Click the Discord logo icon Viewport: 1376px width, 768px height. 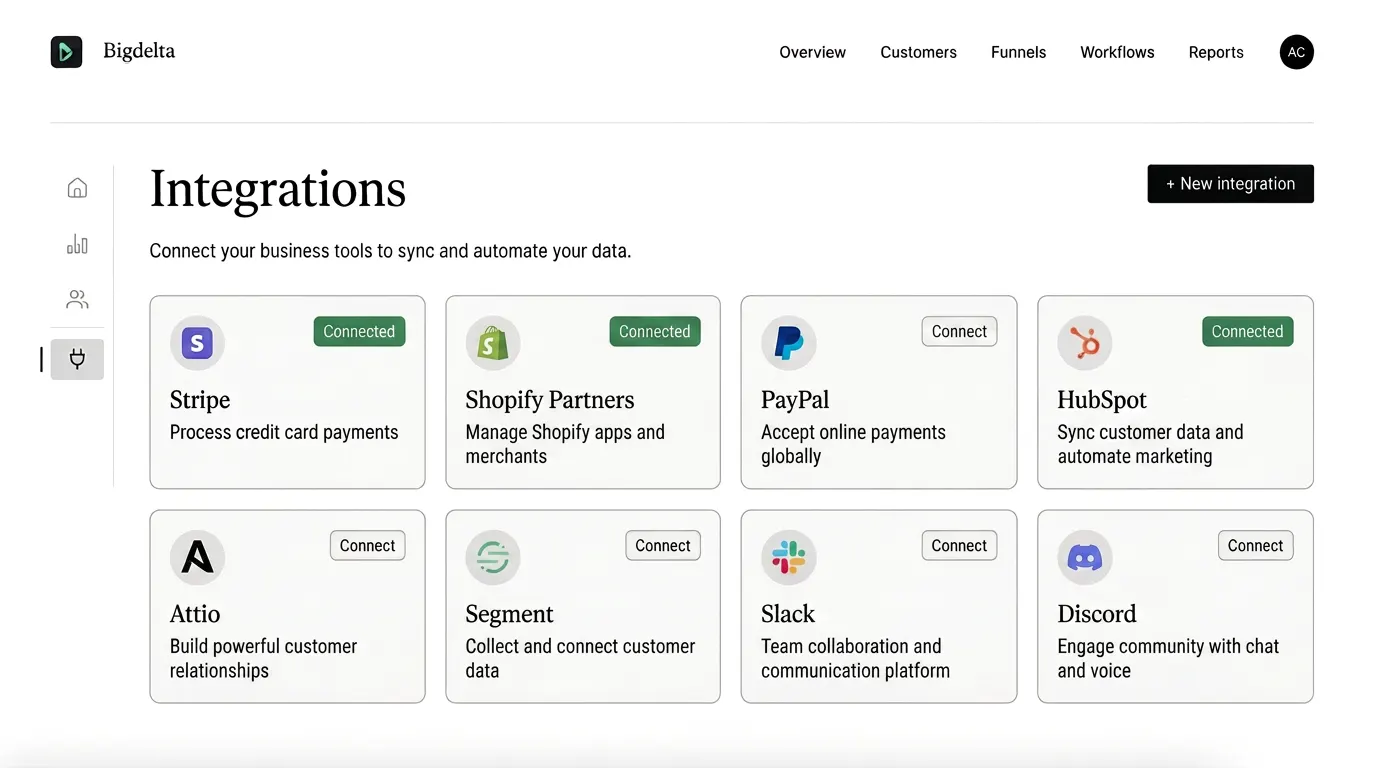click(1085, 558)
